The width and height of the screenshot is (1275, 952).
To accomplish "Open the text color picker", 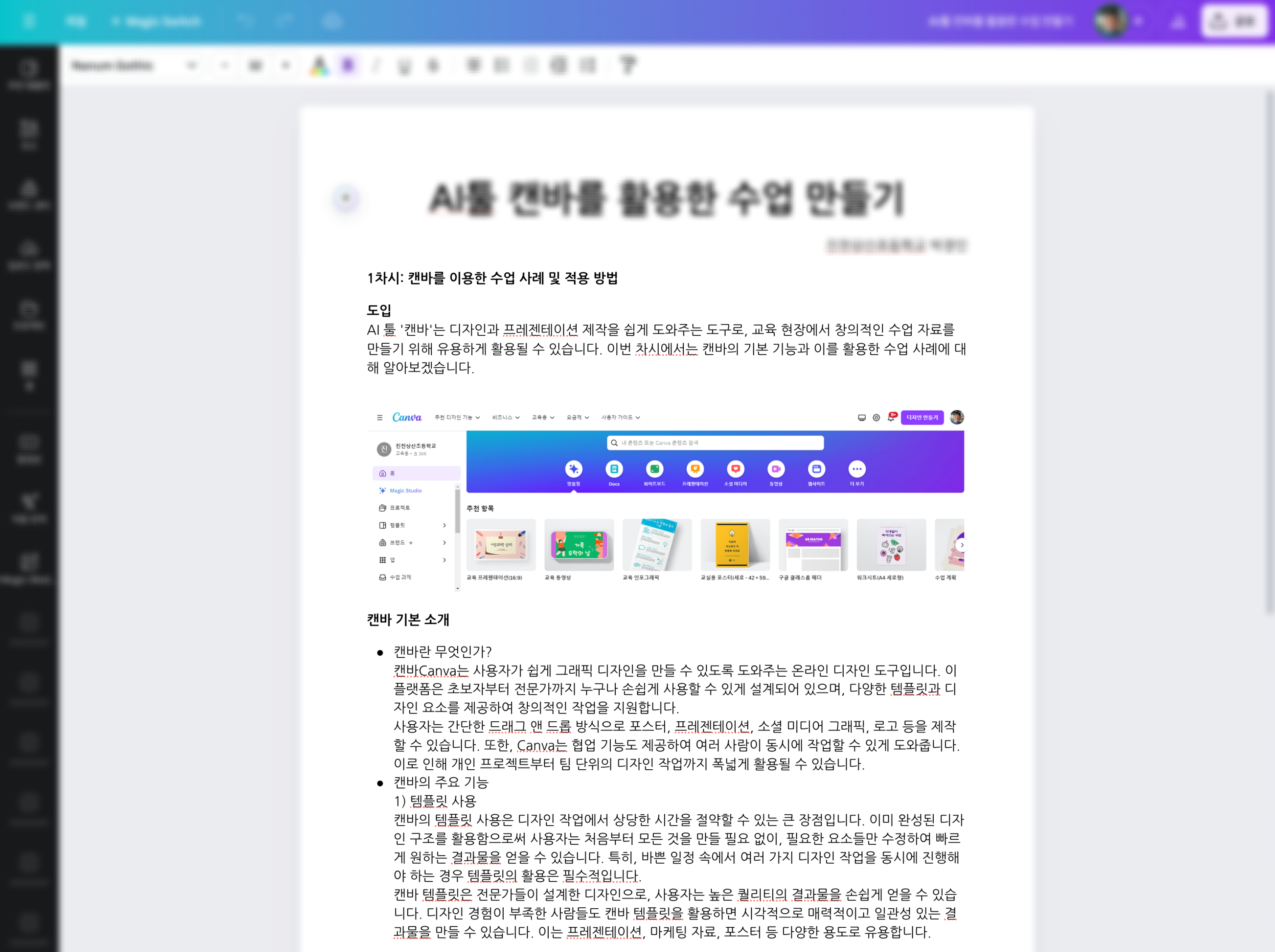I will 319,66.
